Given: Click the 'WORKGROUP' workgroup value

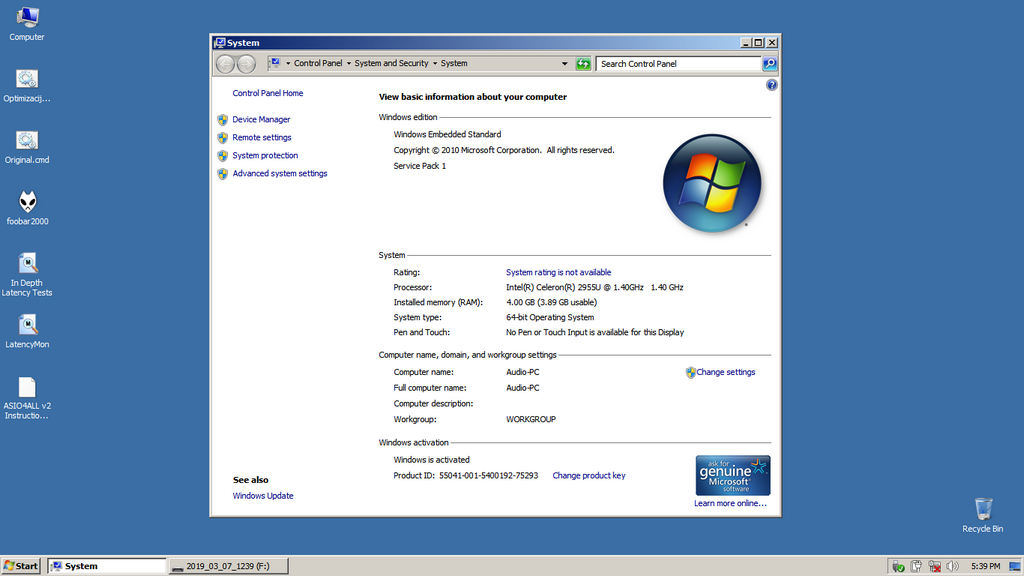Looking at the screenshot, I should (x=531, y=419).
